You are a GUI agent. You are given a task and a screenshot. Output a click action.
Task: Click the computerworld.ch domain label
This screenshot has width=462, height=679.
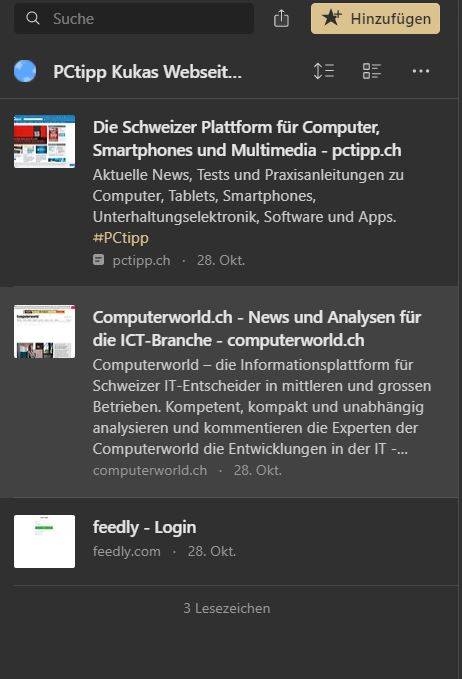(x=150, y=470)
